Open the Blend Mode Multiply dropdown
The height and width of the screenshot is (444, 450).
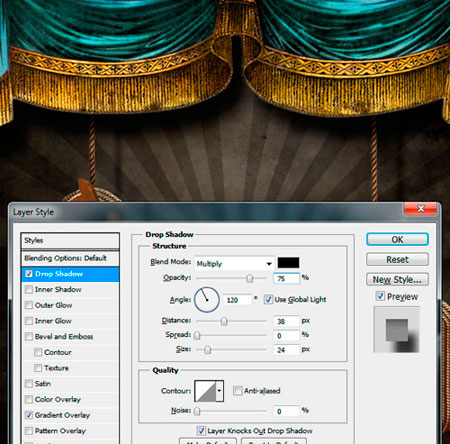point(234,264)
